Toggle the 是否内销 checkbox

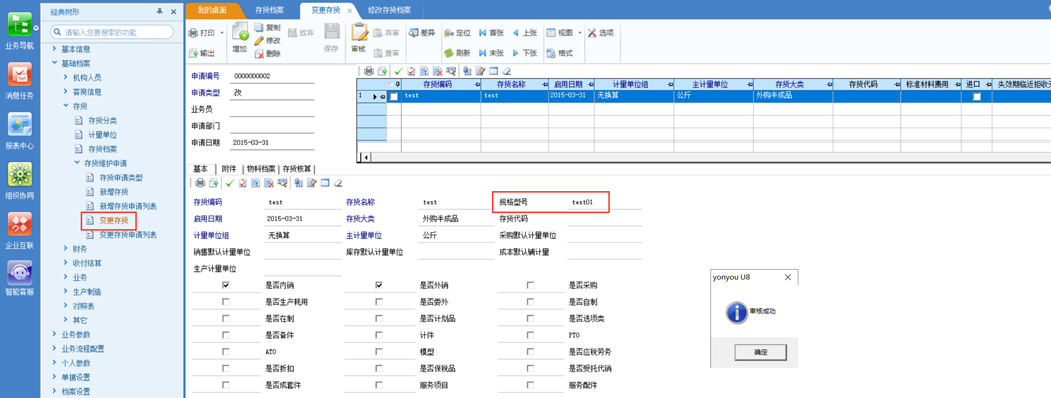click(225, 285)
